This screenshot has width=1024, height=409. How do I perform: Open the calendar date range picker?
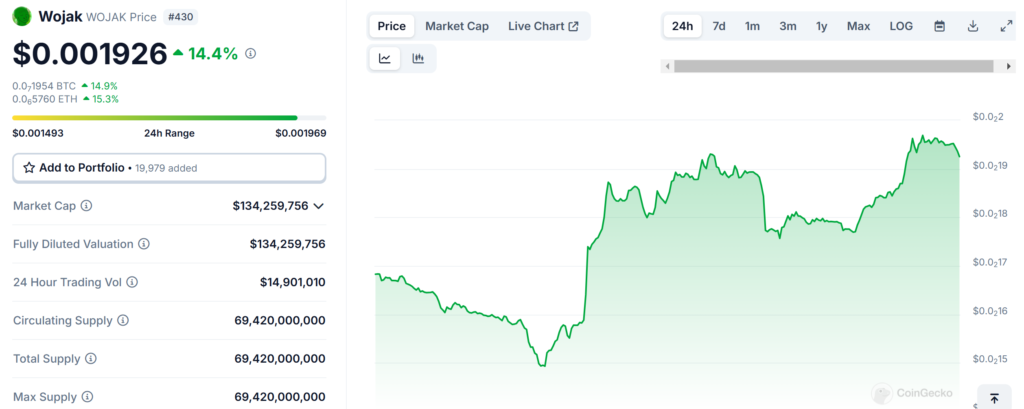(940, 26)
